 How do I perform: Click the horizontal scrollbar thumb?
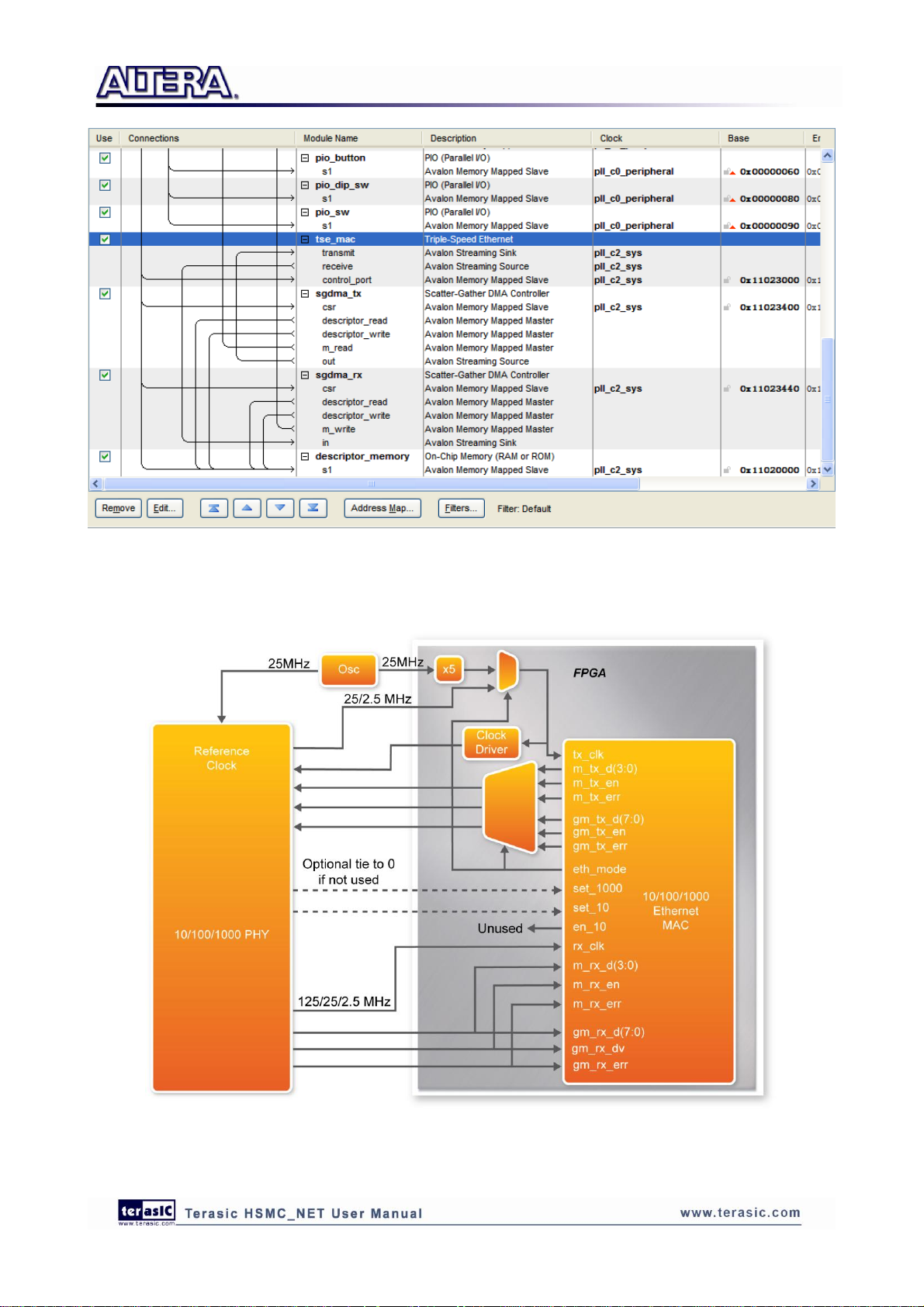coord(372,484)
